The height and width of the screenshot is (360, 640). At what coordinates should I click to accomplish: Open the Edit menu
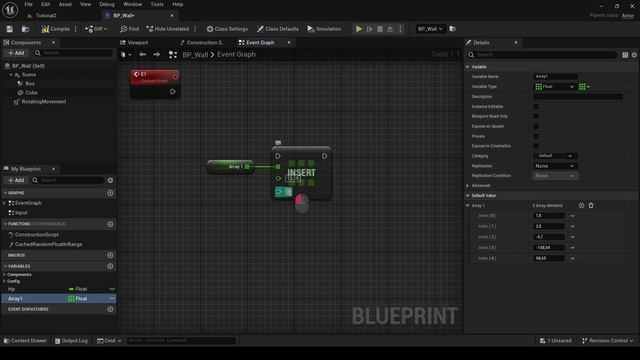(x=45, y=4)
